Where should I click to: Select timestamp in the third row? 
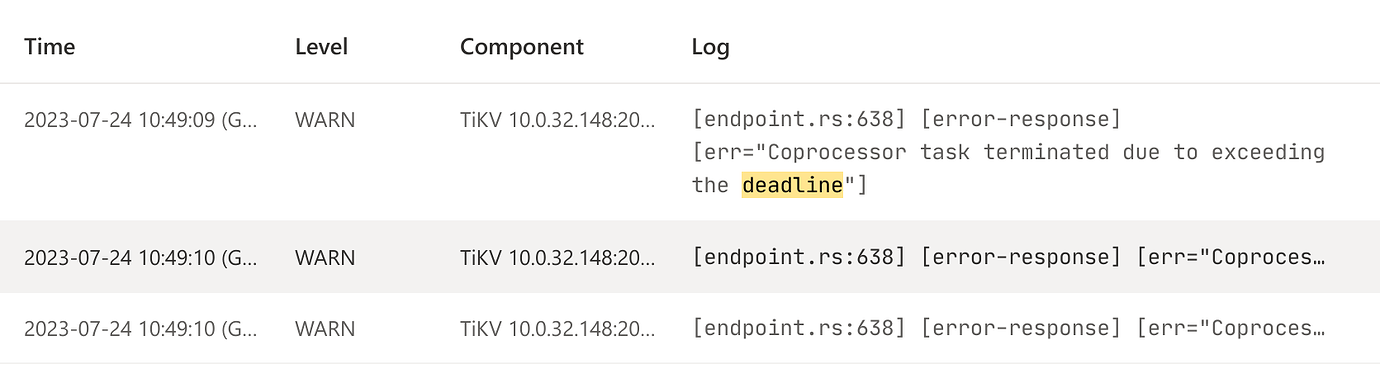(141, 328)
